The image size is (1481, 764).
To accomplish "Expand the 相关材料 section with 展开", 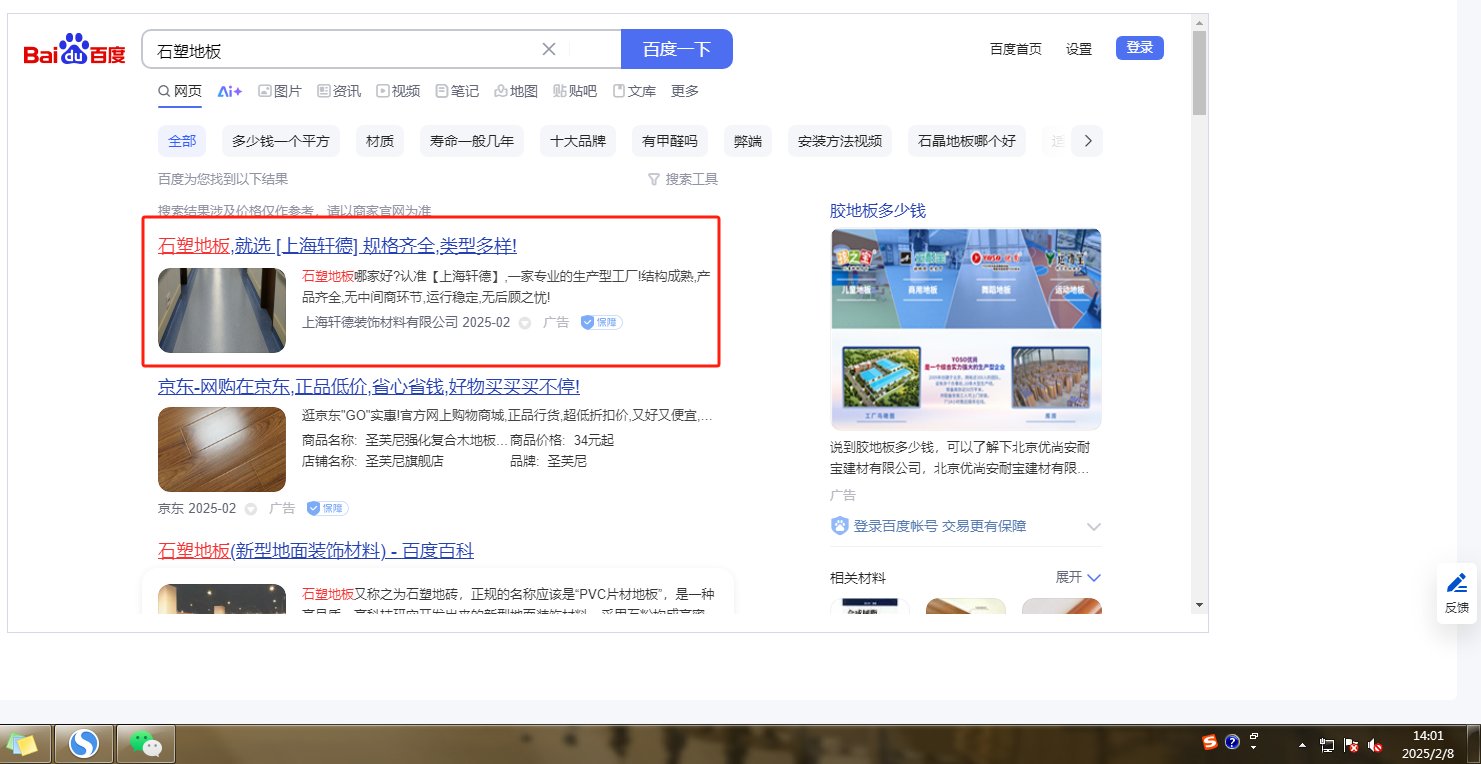I will (1078, 577).
